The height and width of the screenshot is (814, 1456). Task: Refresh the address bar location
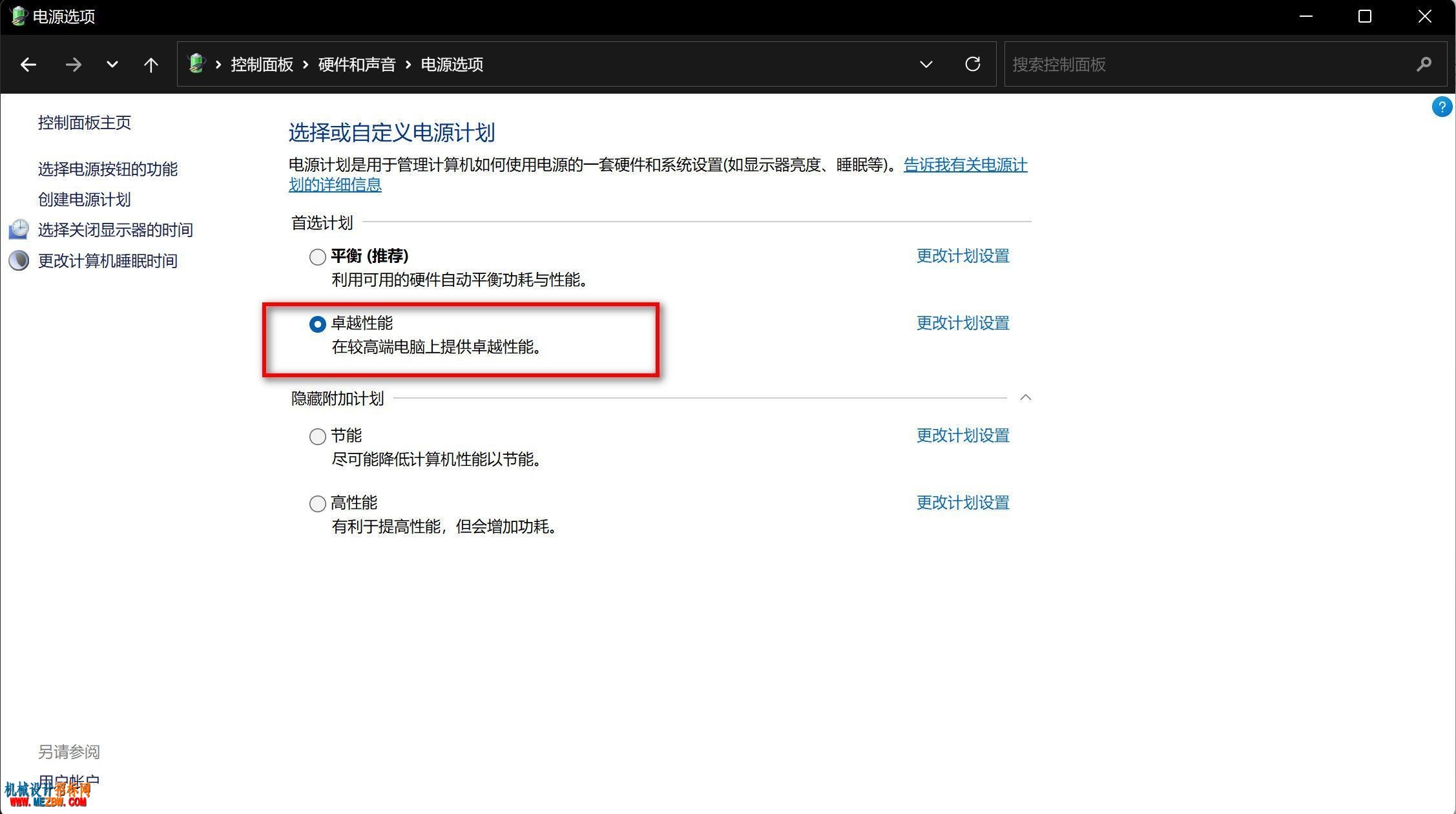pos(973,64)
